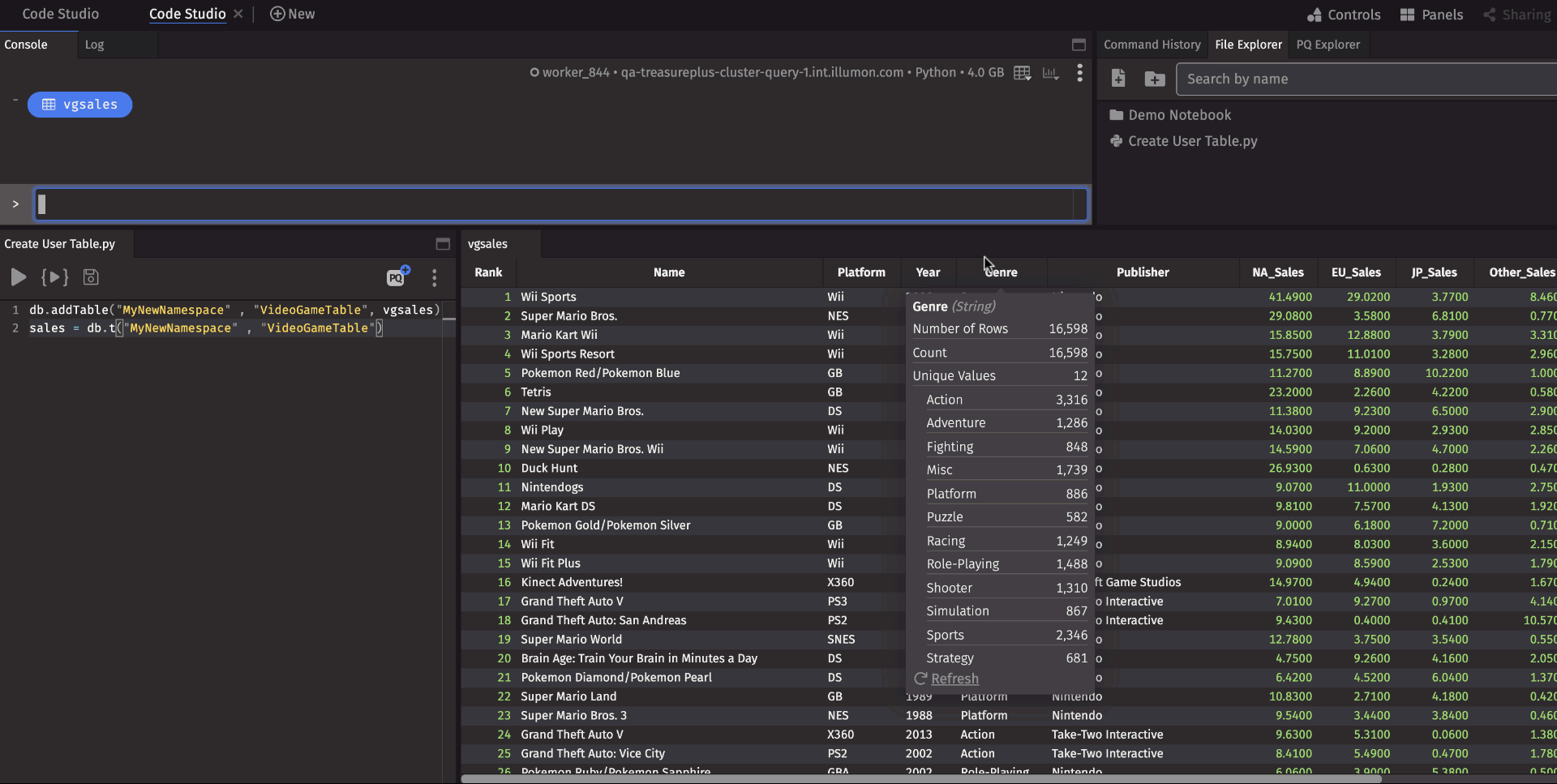Image resolution: width=1557 pixels, height=784 pixels.
Task: Focus the Search by name field
Action: click(x=1366, y=79)
